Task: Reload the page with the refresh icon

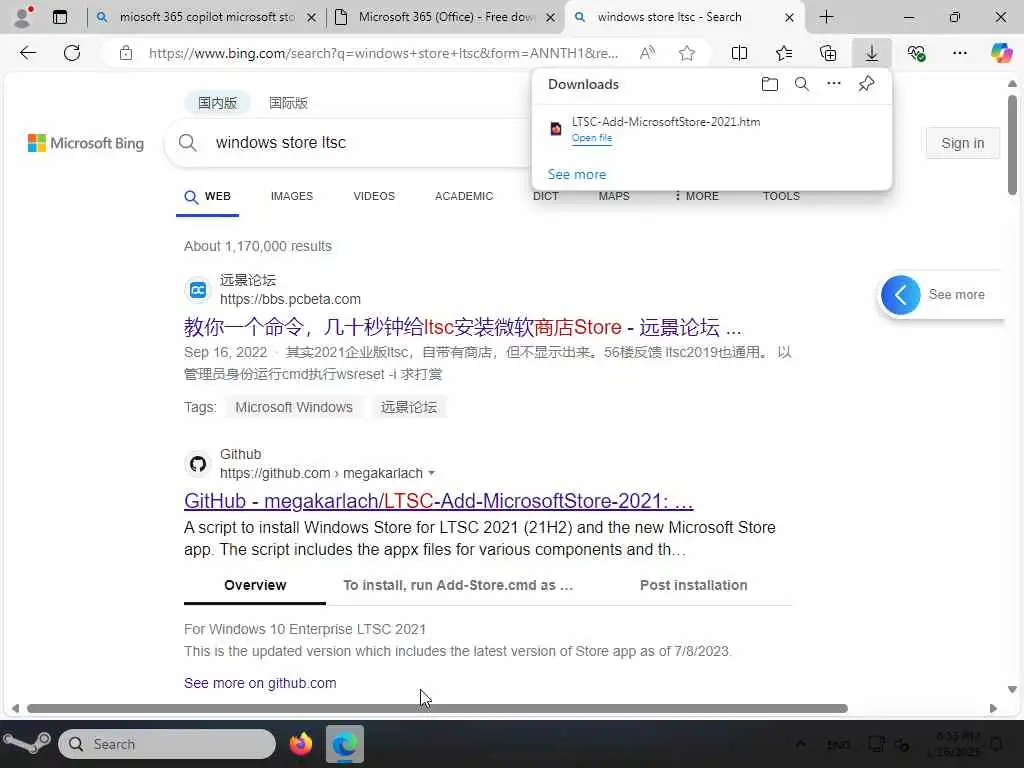Action: pyautogui.click(x=72, y=53)
